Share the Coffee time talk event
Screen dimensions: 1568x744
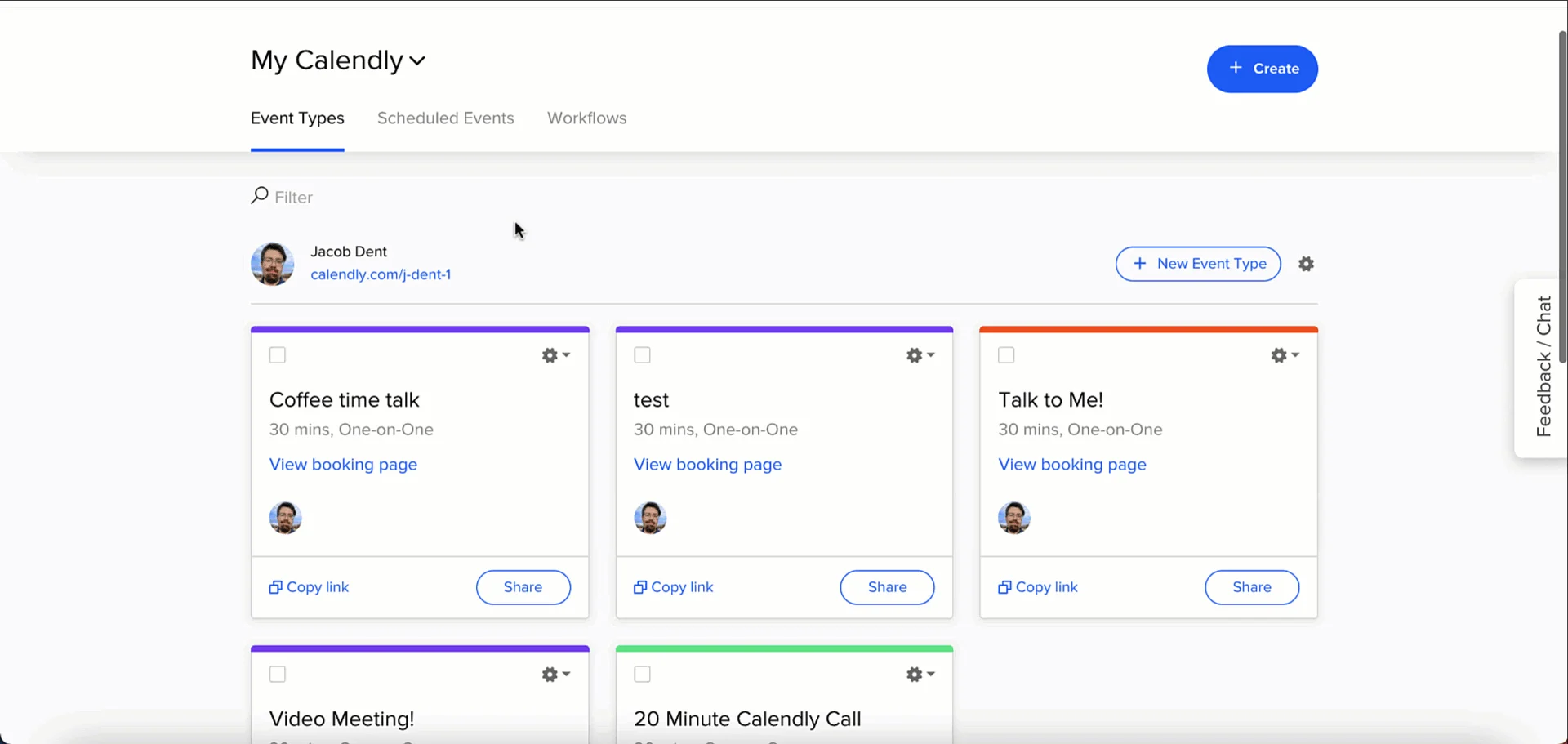pos(523,587)
